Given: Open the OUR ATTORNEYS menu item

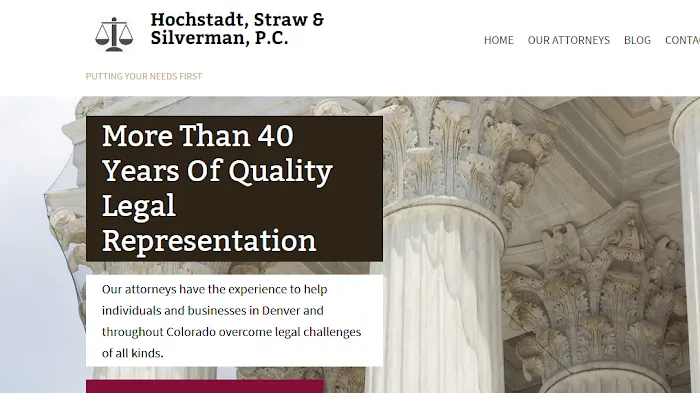Looking at the screenshot, I should click(569, 40).
